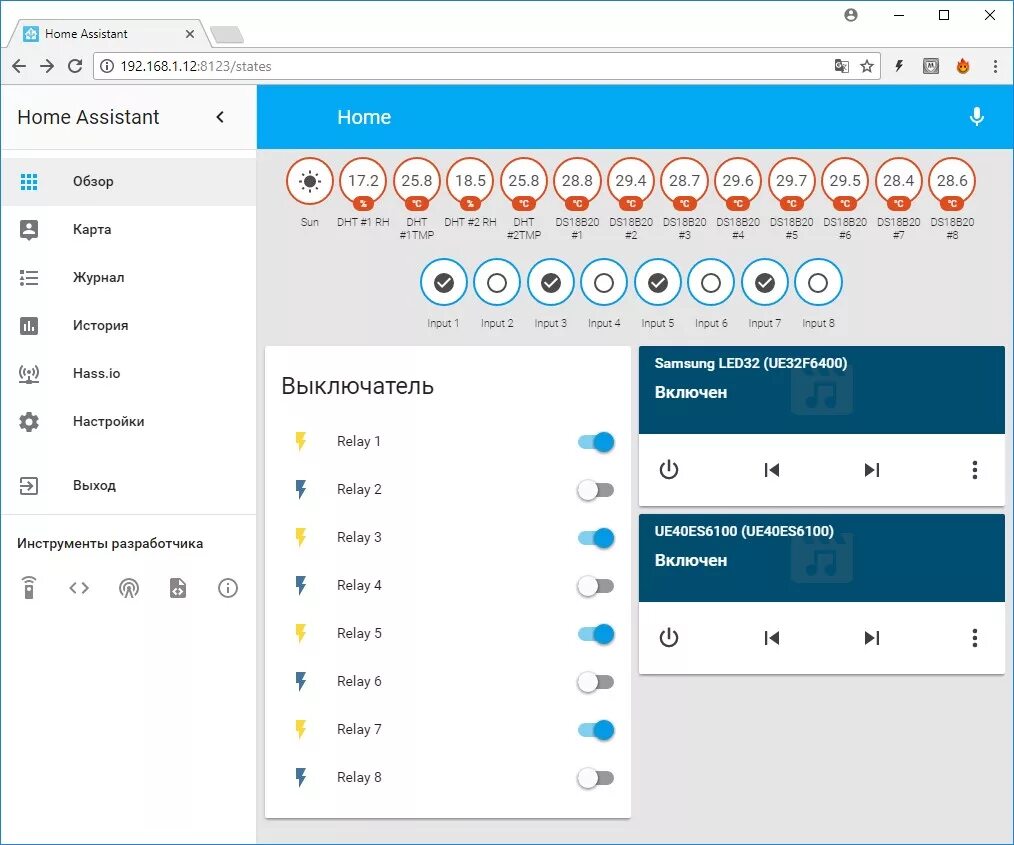Turn off the Relay 5 switch
The width and height of the screenshot is (1014, 845).
pos(596,634)
